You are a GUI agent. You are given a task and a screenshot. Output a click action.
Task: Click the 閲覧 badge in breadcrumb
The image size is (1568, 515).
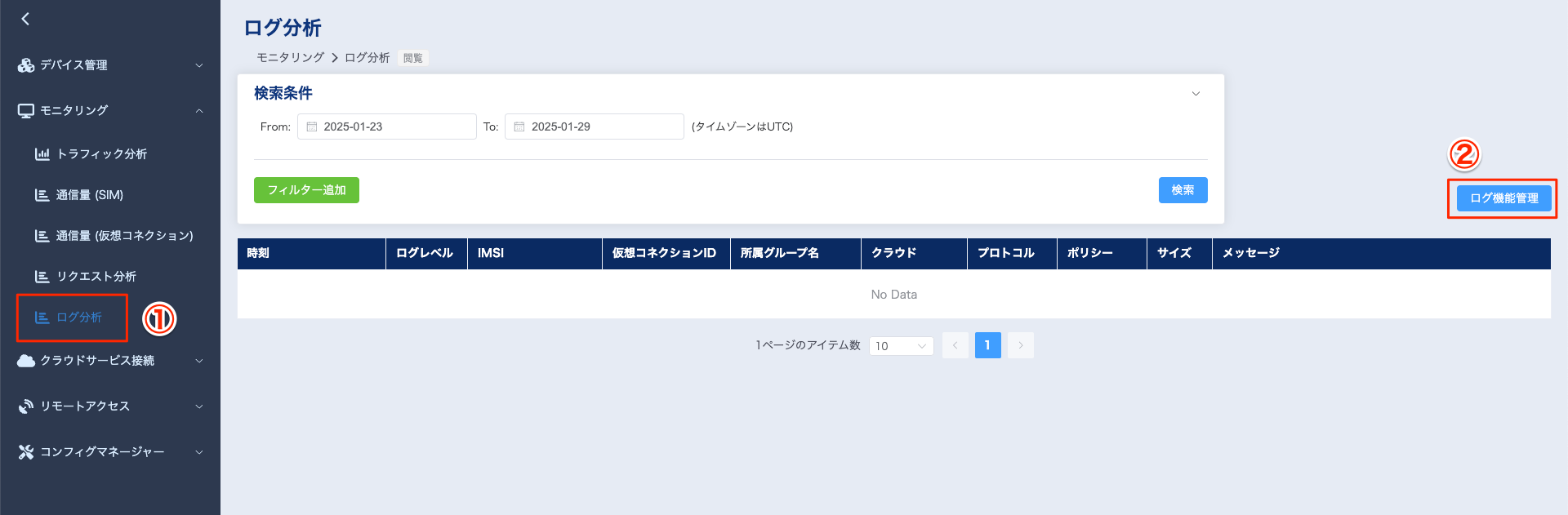pos(413,58)
